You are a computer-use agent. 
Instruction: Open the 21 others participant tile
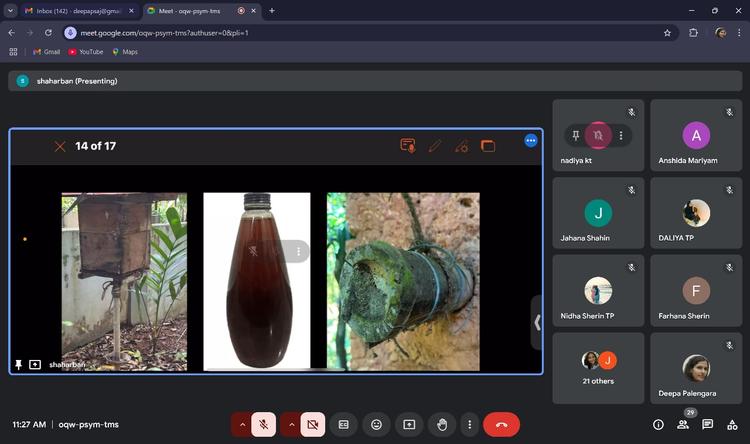coord(598,368)
